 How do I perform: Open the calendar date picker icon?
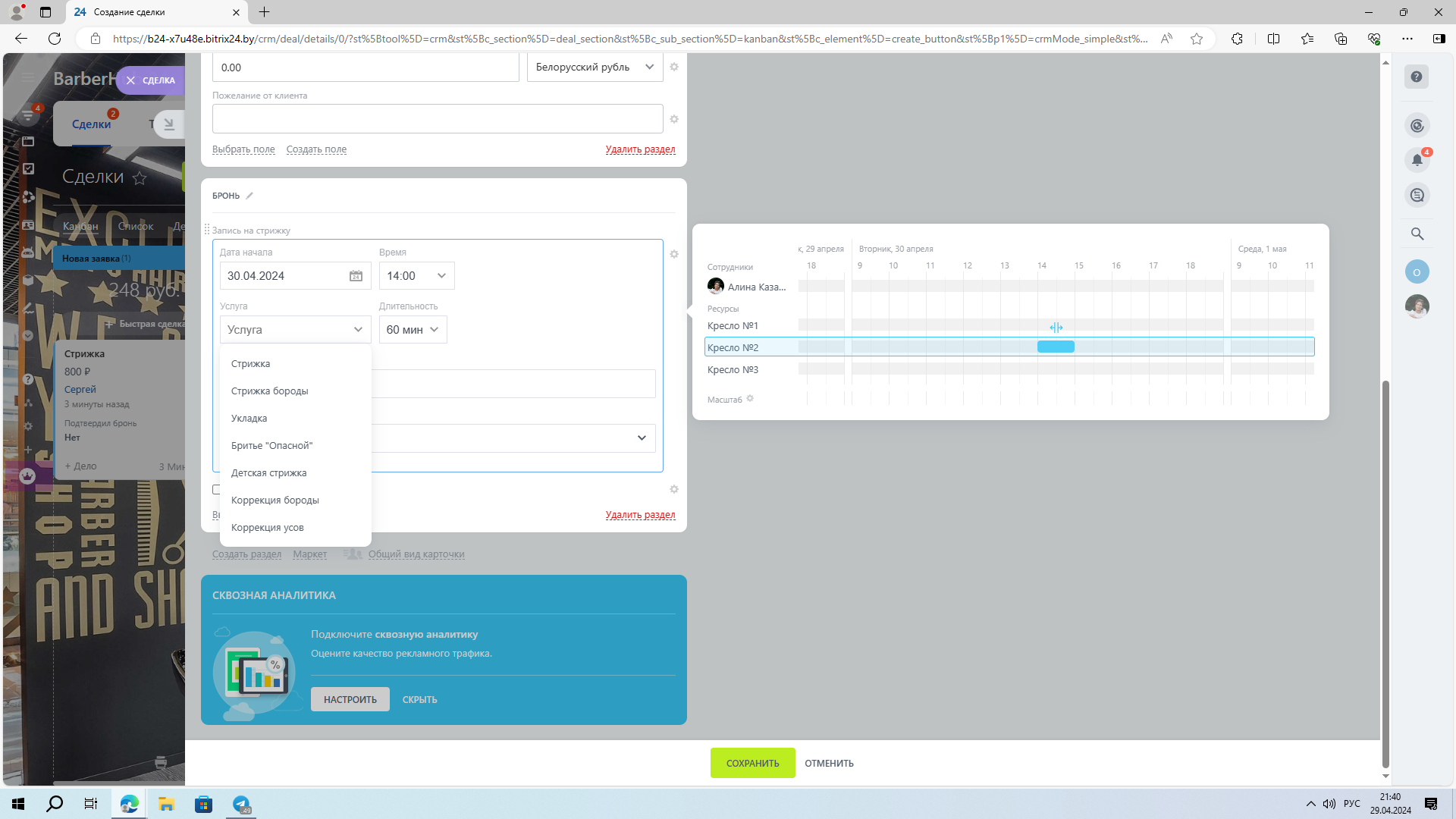pyautogui.click(x=356, y=276)
